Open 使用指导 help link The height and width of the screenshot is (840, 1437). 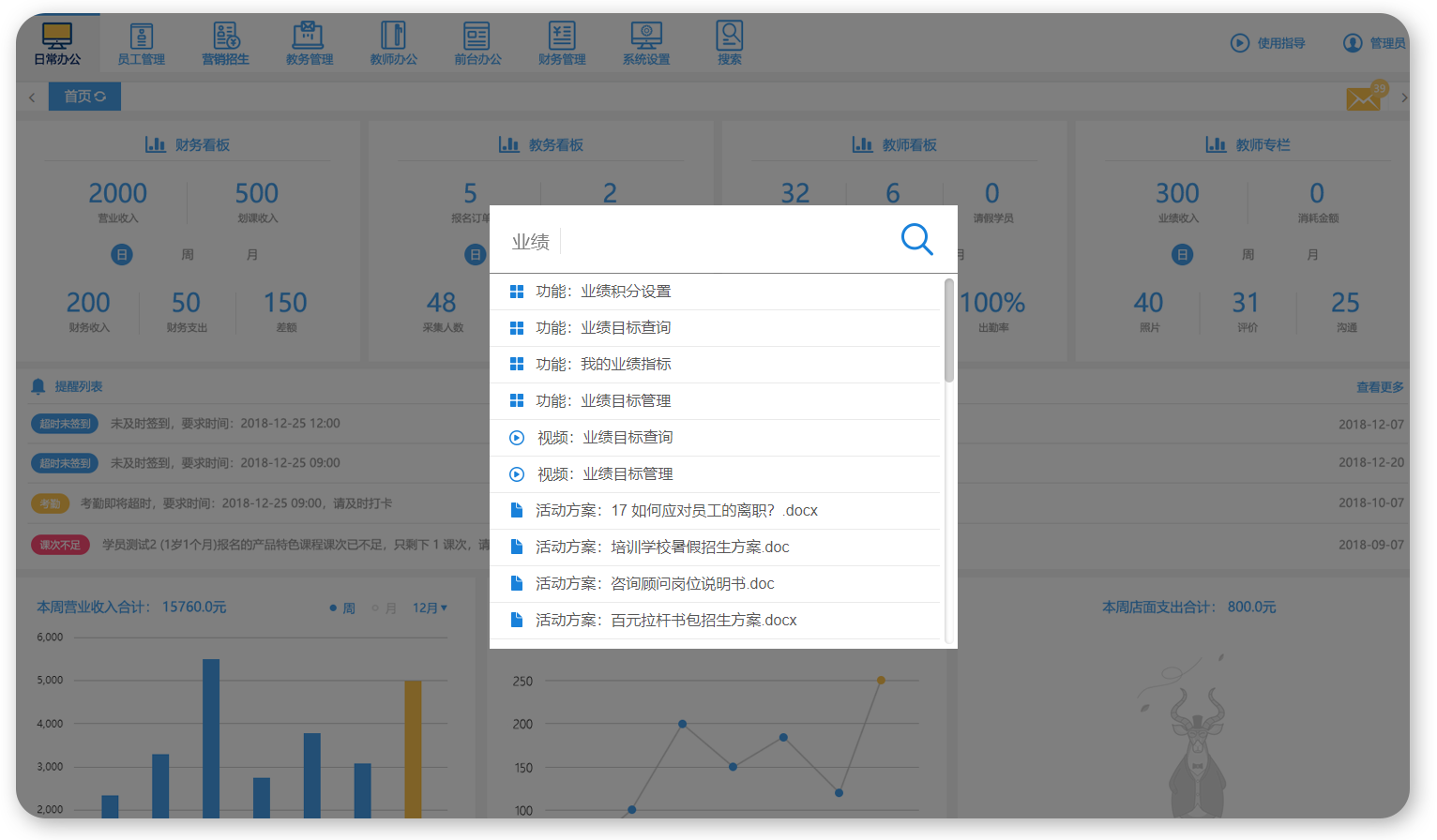[1267, 43]
